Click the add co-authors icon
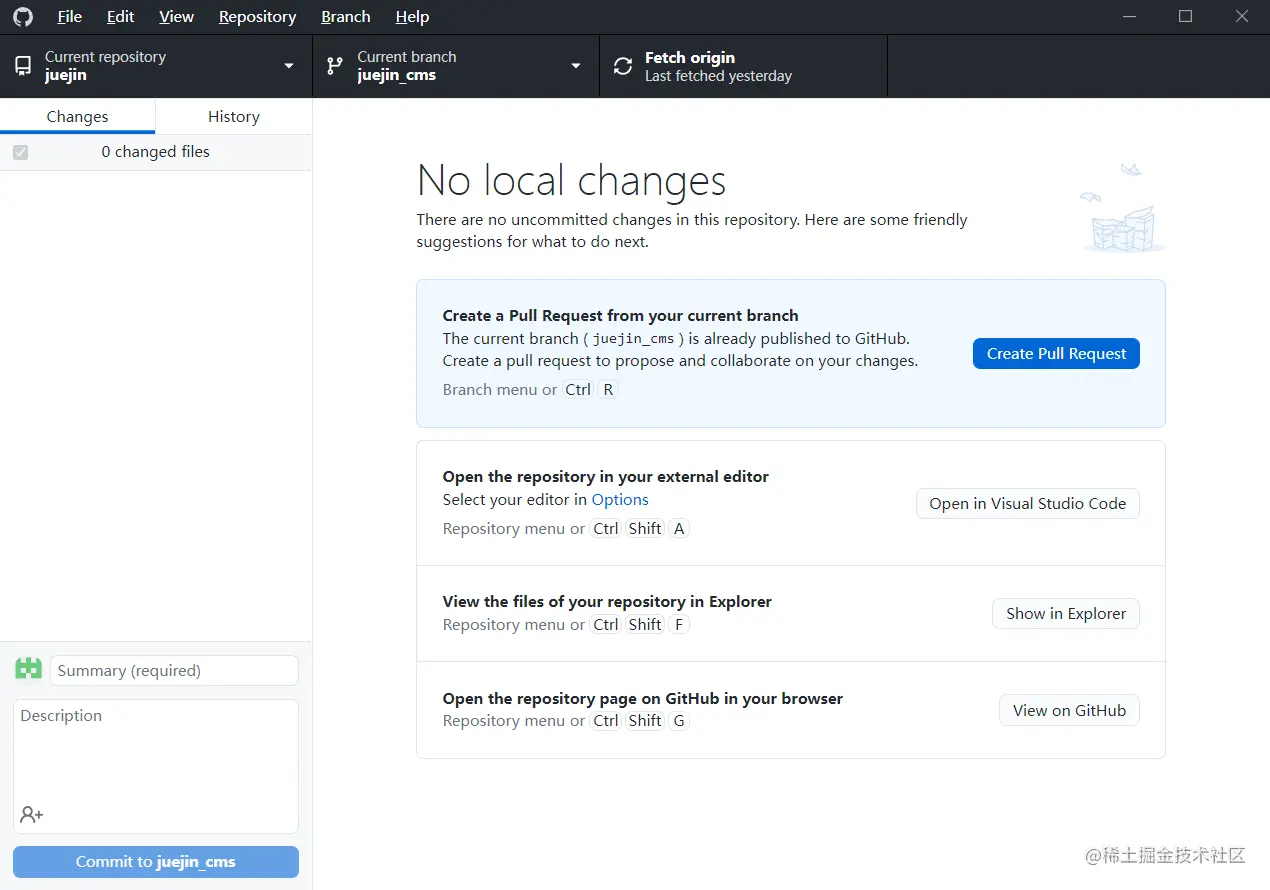Screen dimensions: 1270x890 coord(32,814)
